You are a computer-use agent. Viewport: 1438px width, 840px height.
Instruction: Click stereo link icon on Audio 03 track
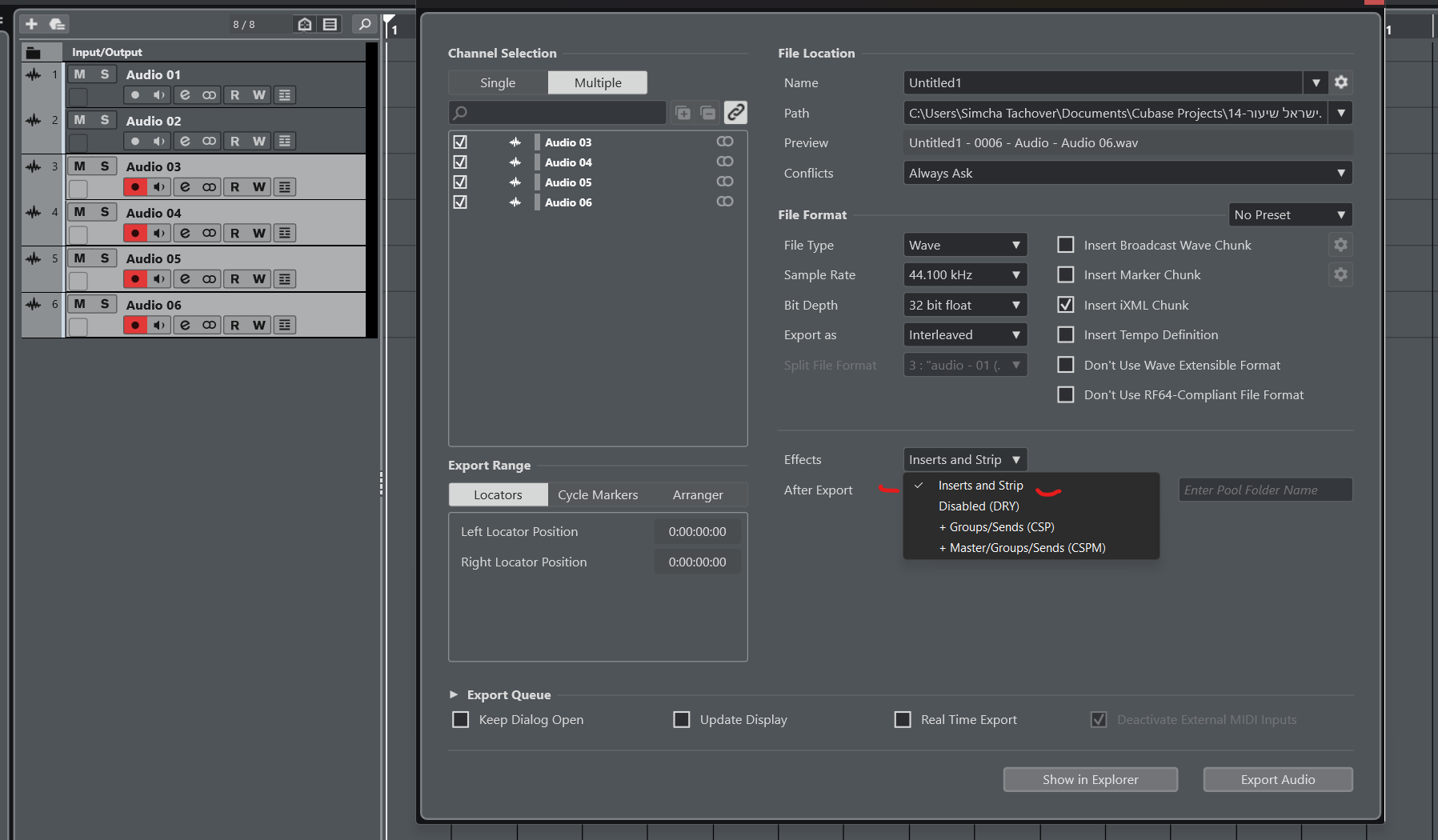pyautogui.click(x=209, y=187)
